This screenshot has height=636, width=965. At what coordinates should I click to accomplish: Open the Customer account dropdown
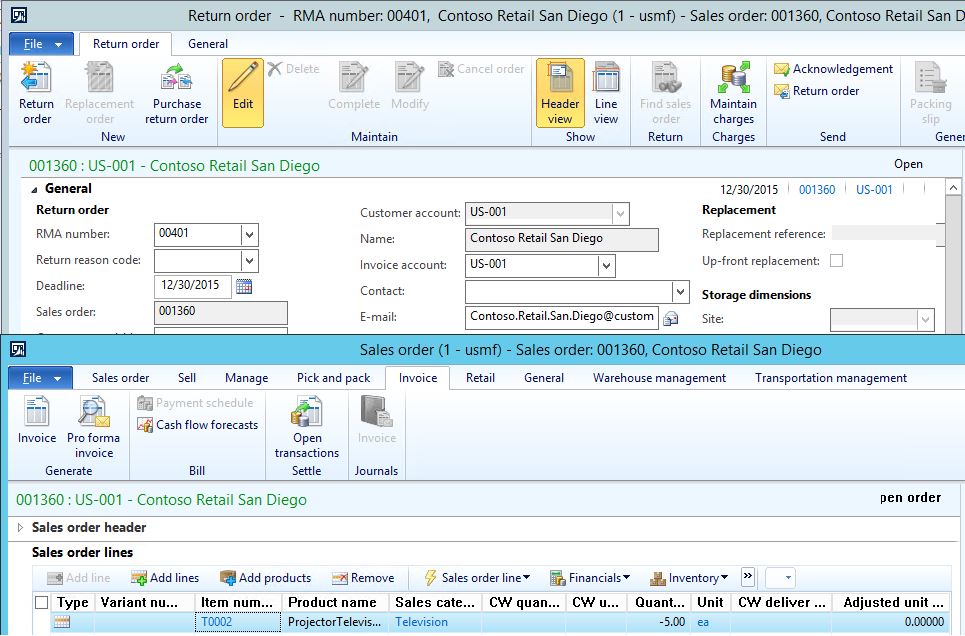pyautogui.click(x=620, y=214)
